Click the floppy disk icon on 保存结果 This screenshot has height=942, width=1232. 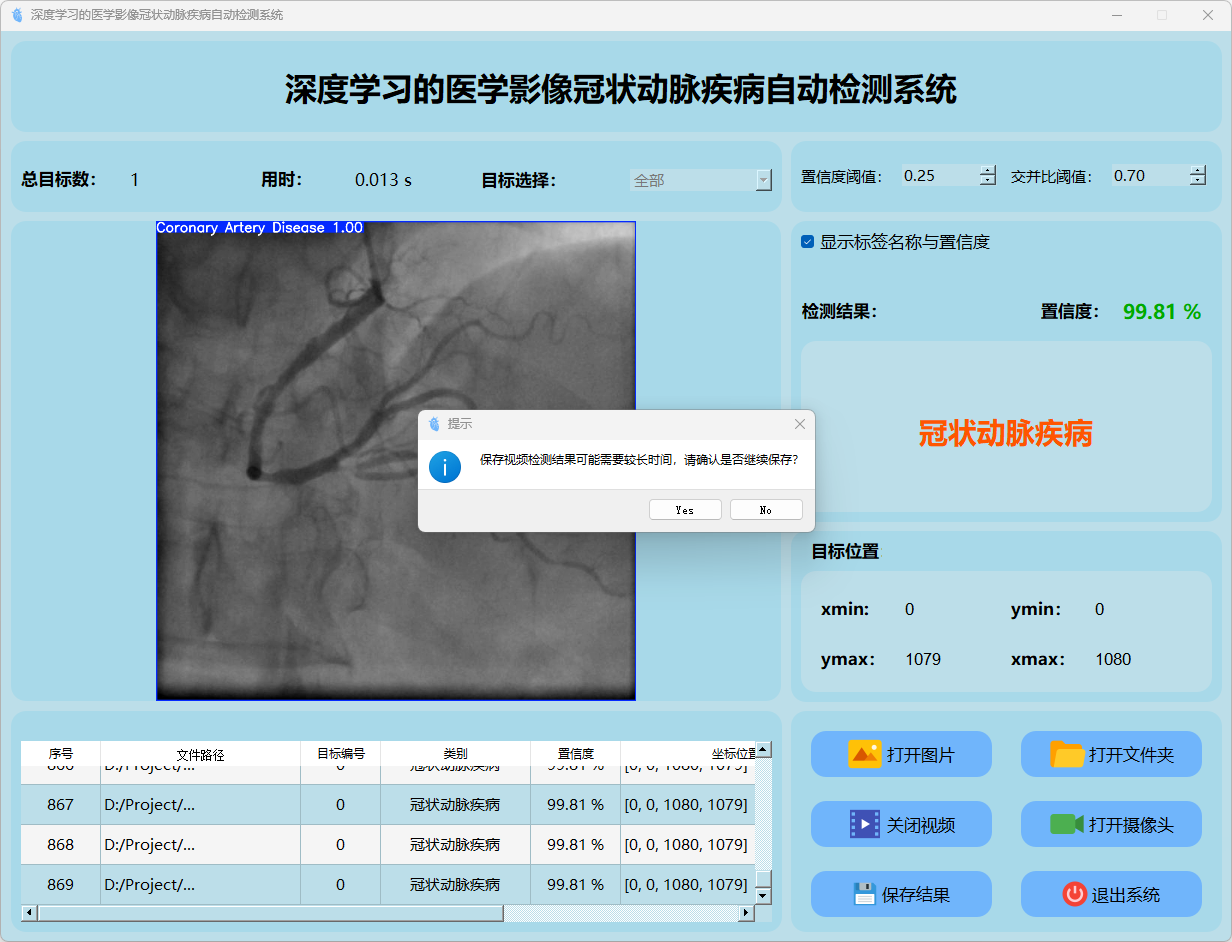click(864, 894)
